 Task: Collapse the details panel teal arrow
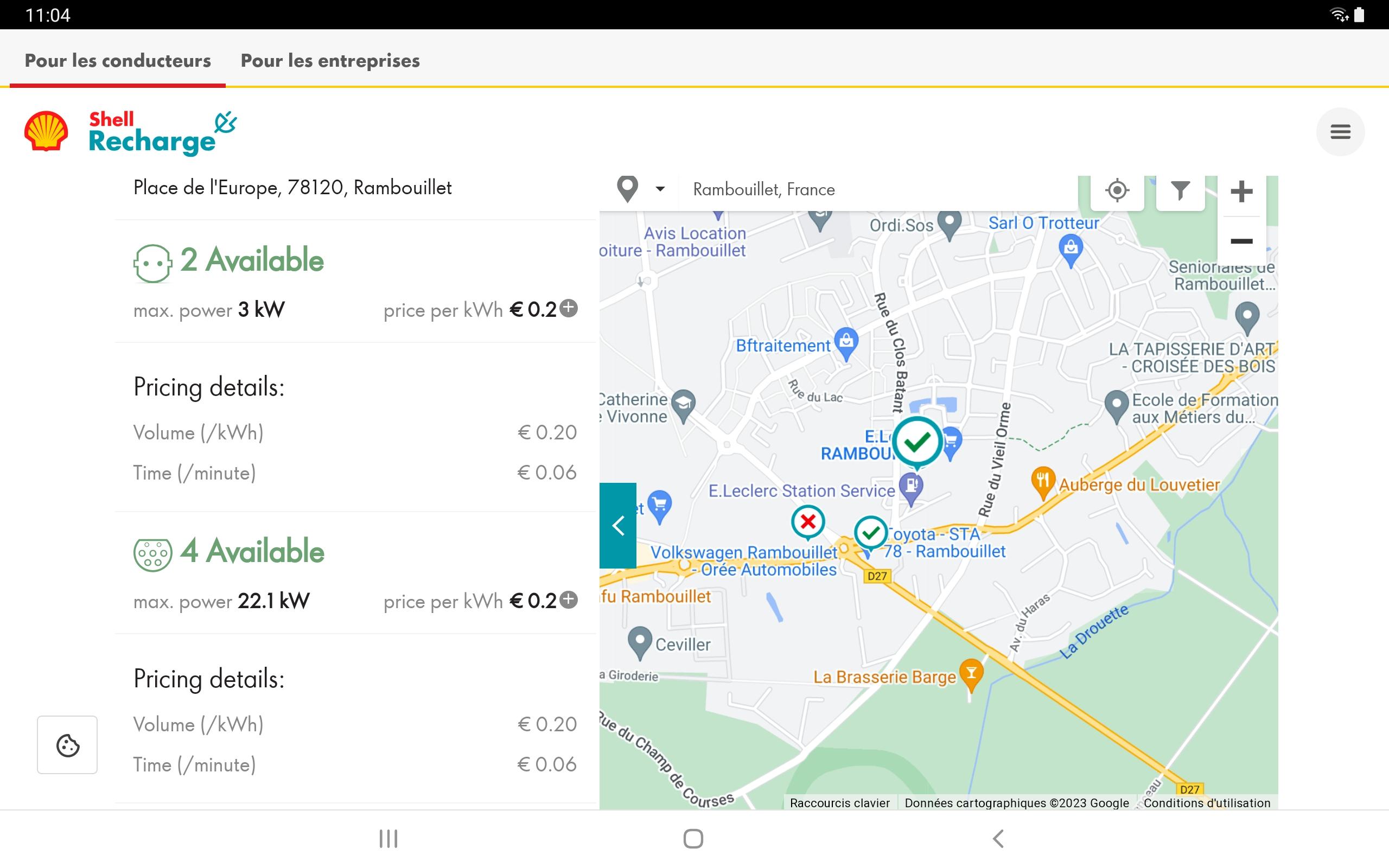(617, 525)
